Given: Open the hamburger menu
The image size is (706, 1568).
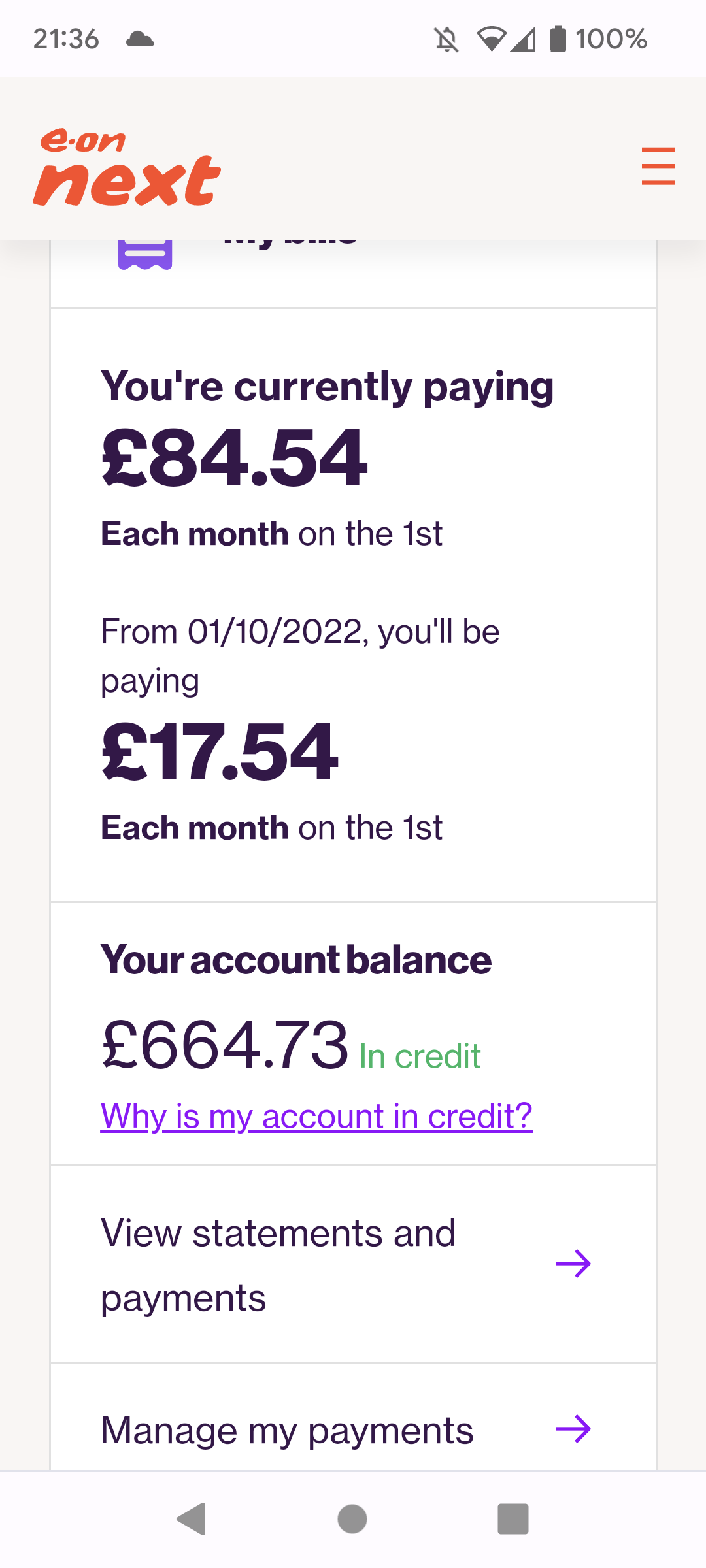Looking at the screenshot, I should coord(658,166).
